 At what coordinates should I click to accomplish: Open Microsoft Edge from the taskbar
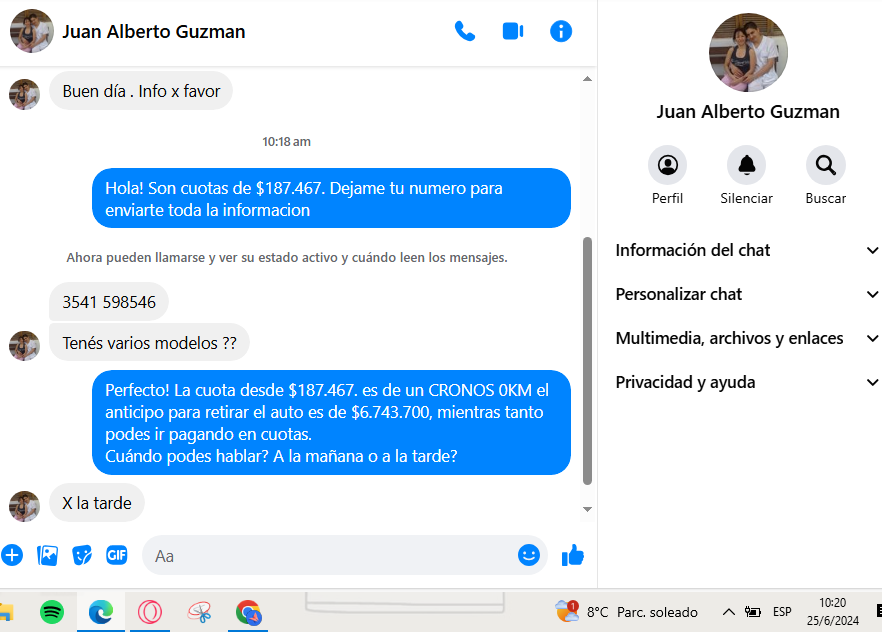[x=101, y=612]
